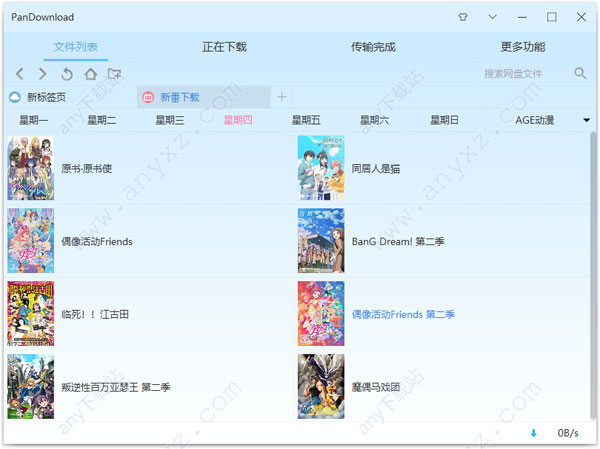
Task: Open the title bar dropdown menu chevron
Action: pos(492,17)
